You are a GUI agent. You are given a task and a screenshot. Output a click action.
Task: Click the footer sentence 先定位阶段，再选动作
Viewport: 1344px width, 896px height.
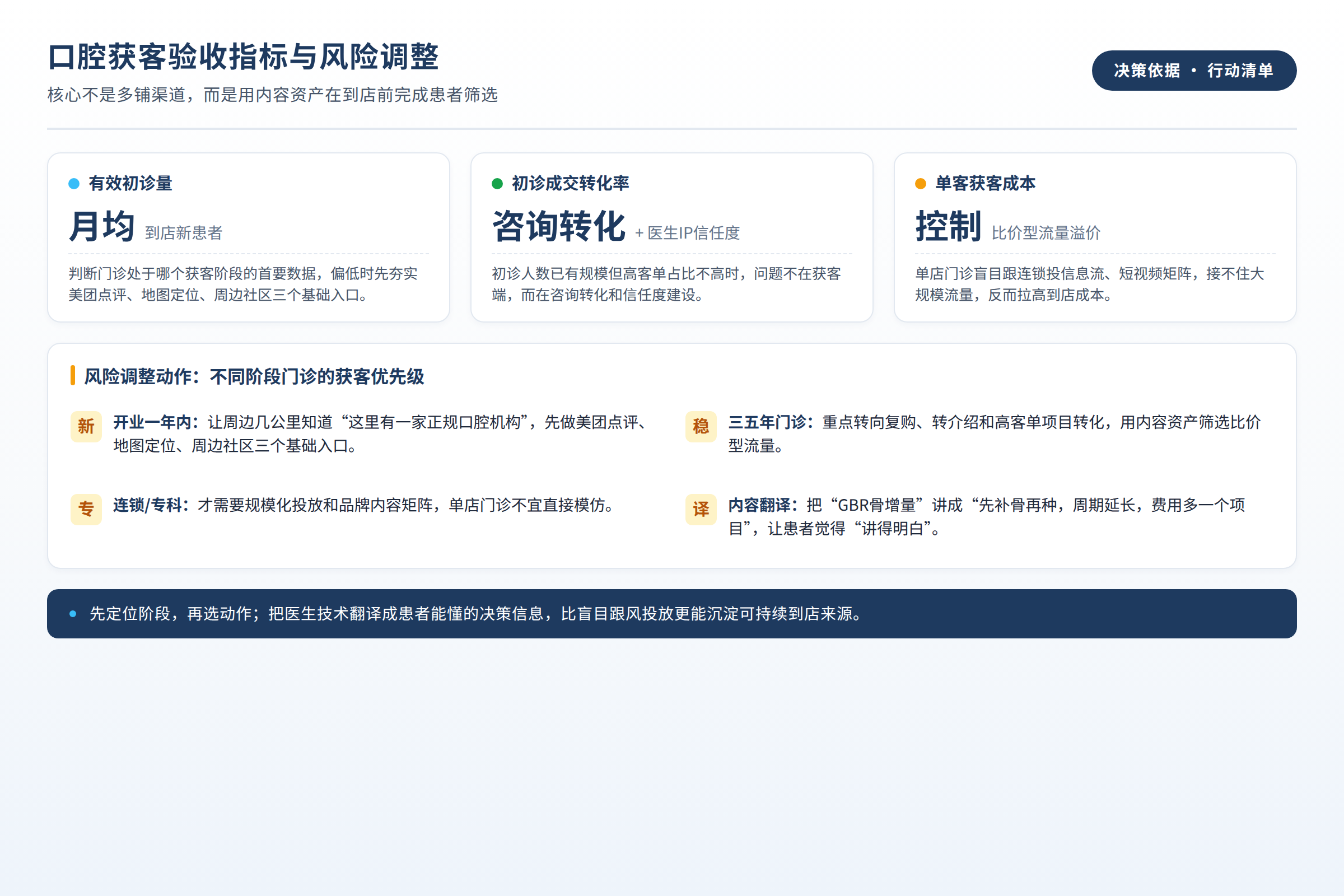click(x=477, y=614)
